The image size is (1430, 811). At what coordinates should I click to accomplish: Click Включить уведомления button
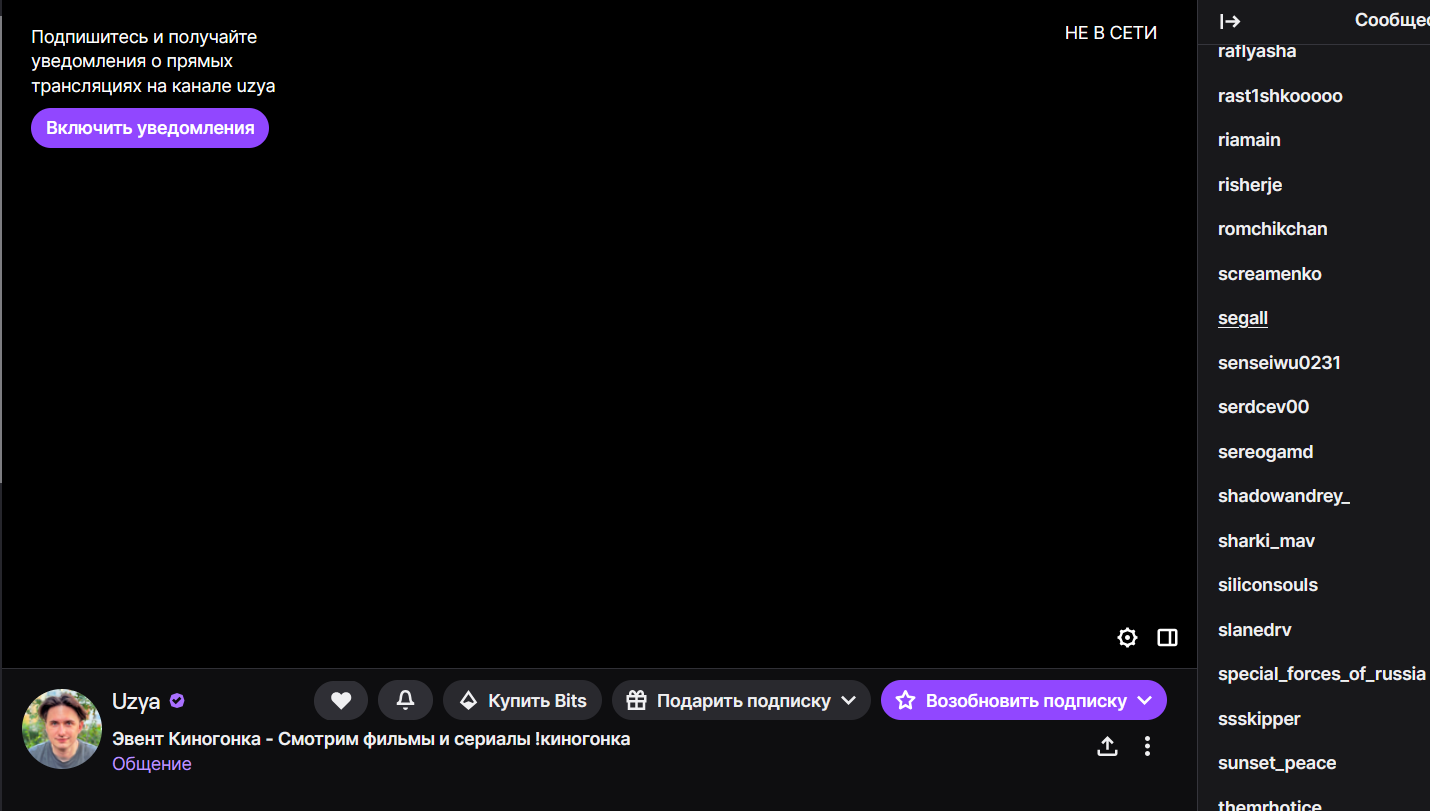point(150,128)
